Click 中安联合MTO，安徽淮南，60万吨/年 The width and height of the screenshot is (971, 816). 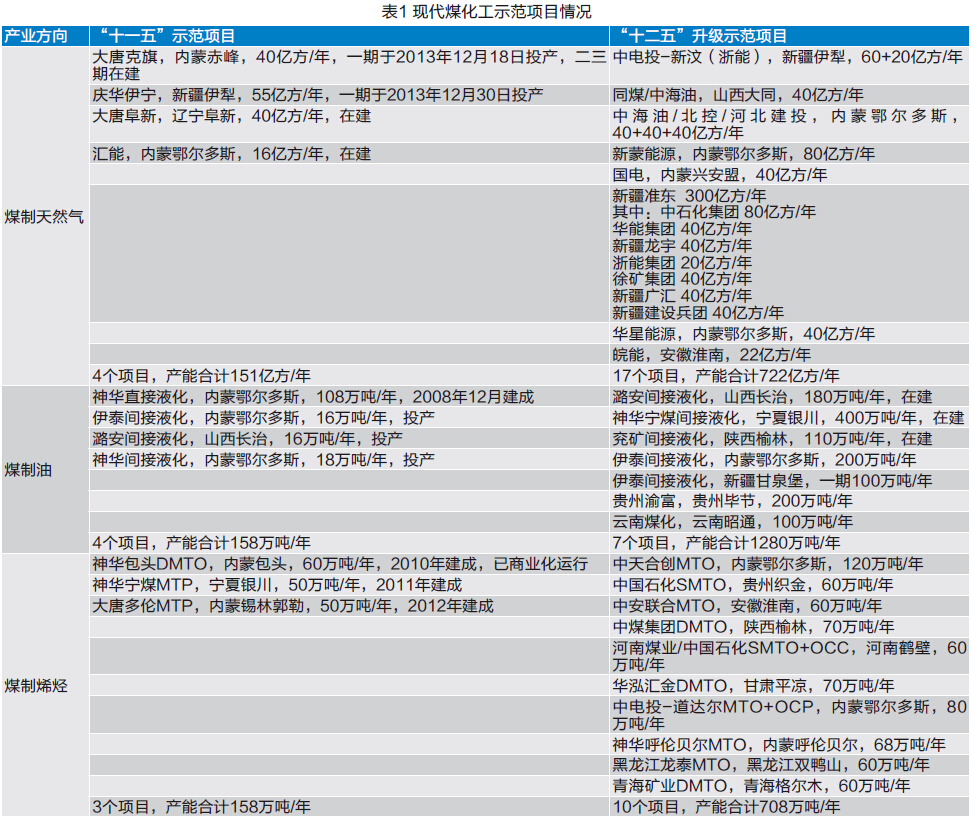(789, 606)
